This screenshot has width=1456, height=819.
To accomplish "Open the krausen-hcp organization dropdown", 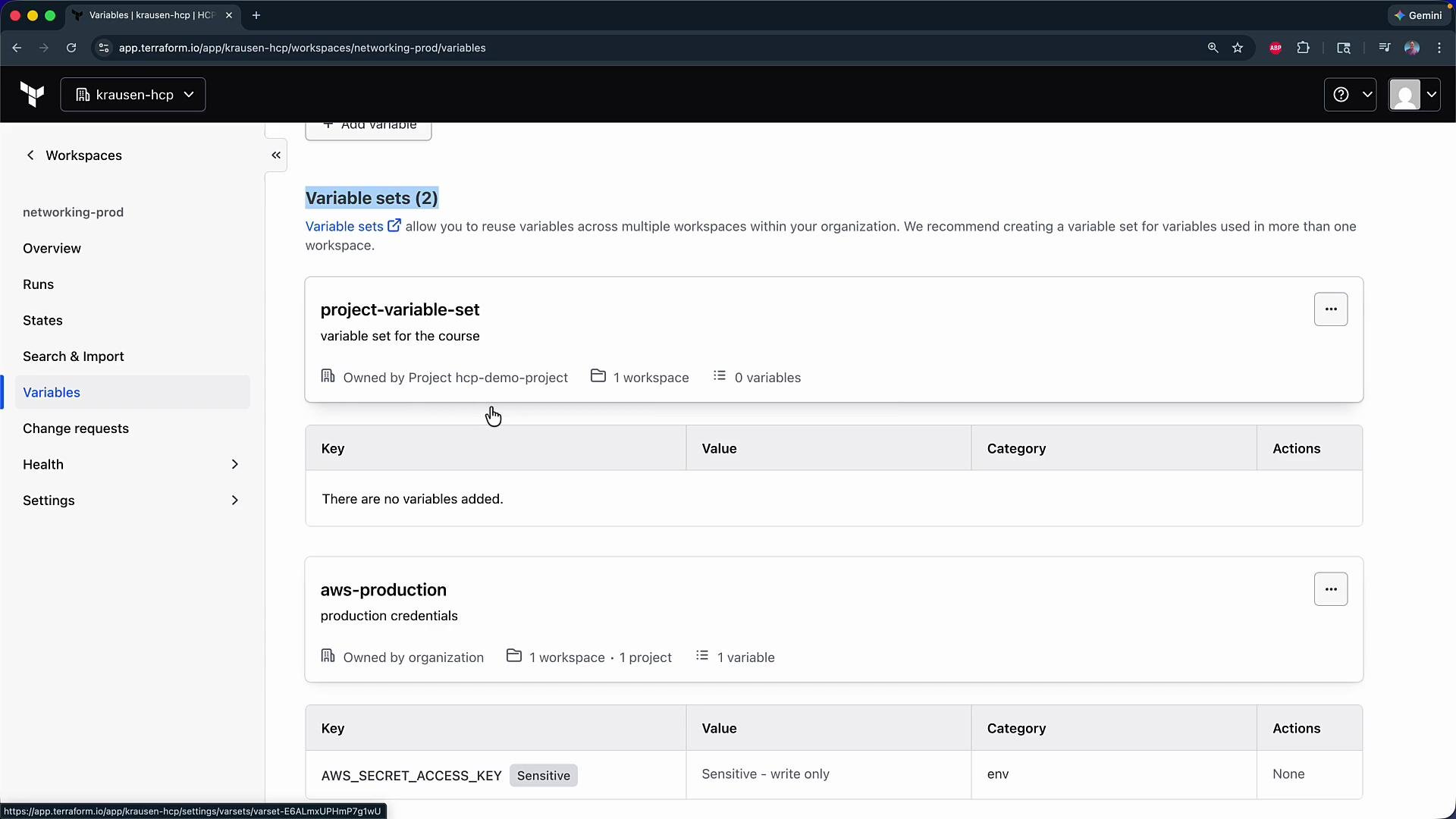I will 133,95.
